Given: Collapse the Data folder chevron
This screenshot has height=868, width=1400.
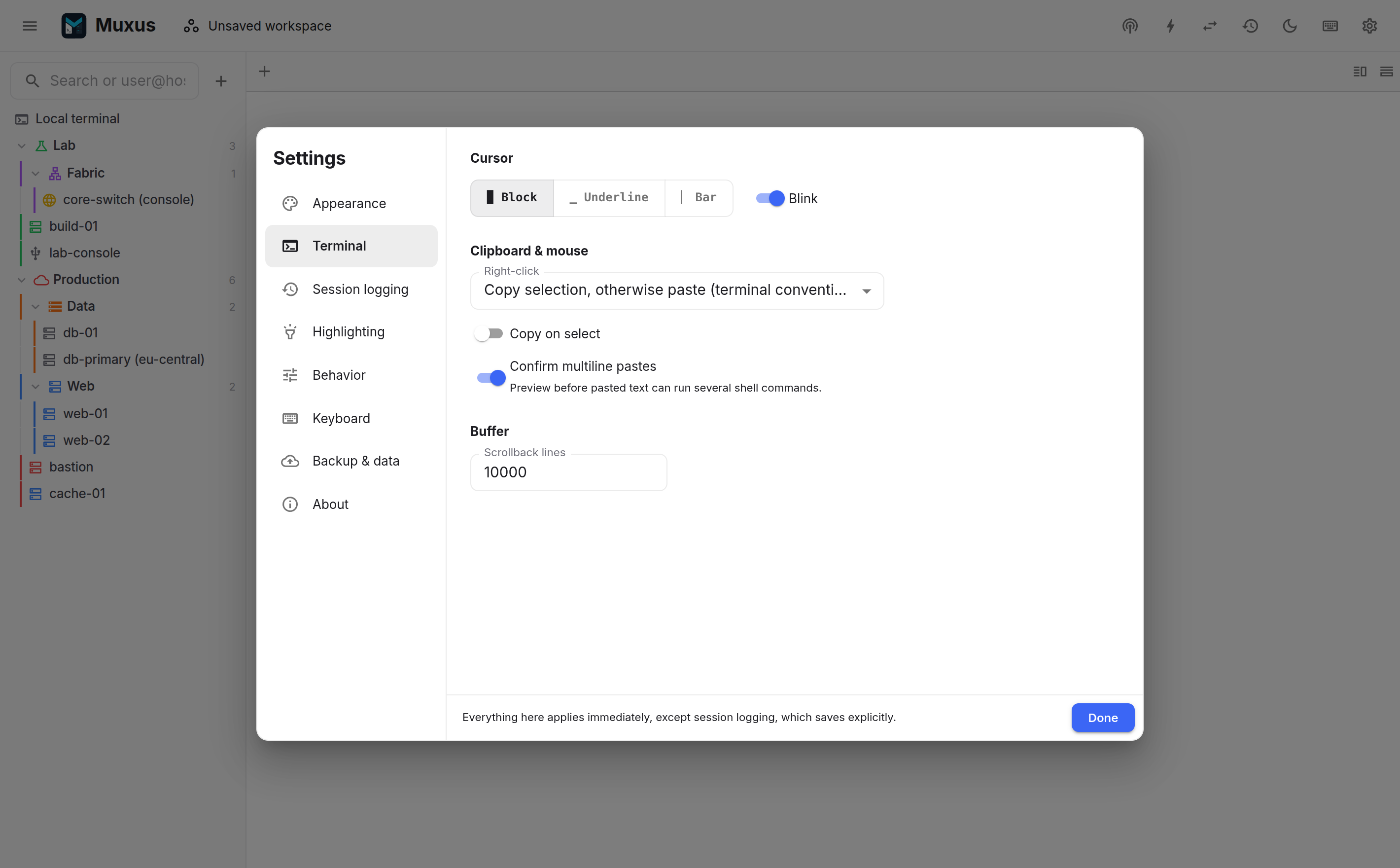Looking at the screenshot, I should pyautogui.click(x=35, y=307).
